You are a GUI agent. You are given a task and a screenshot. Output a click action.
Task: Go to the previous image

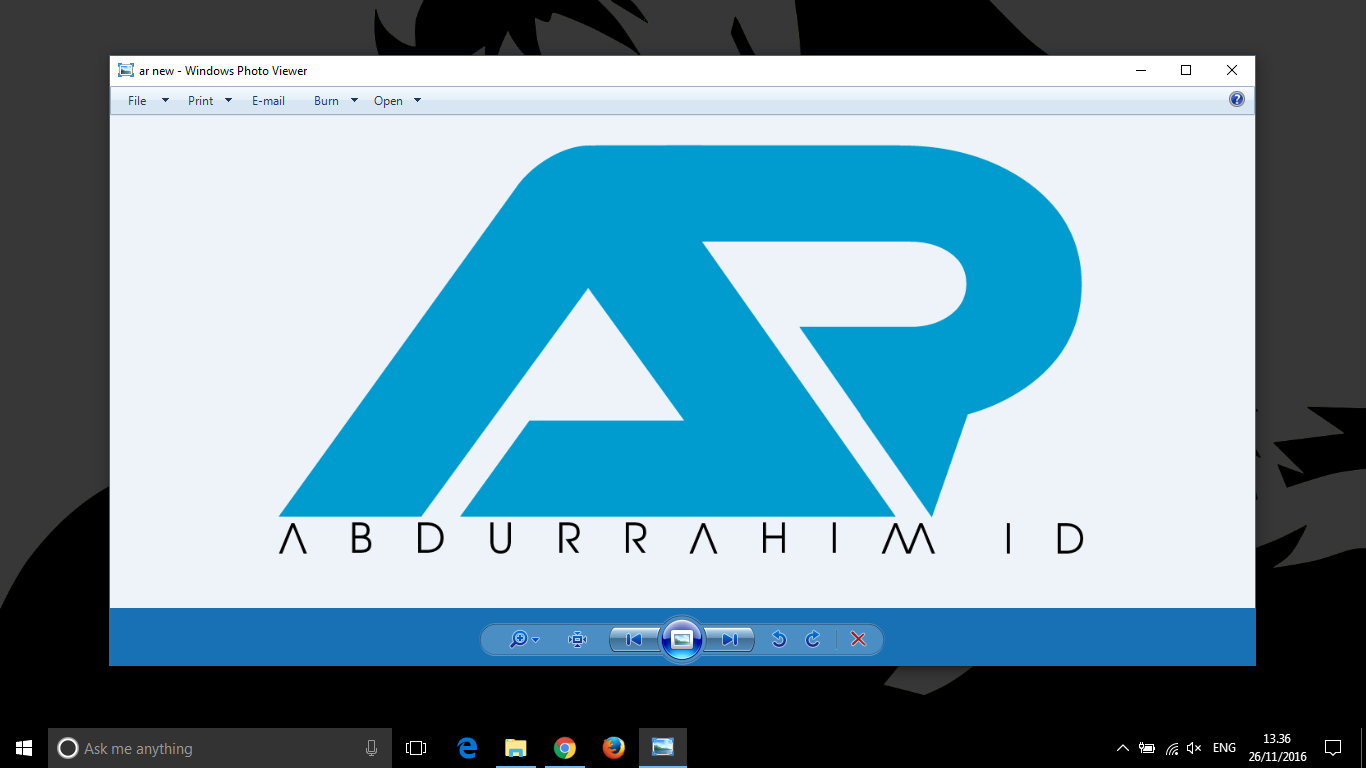[x=633, y=639]
